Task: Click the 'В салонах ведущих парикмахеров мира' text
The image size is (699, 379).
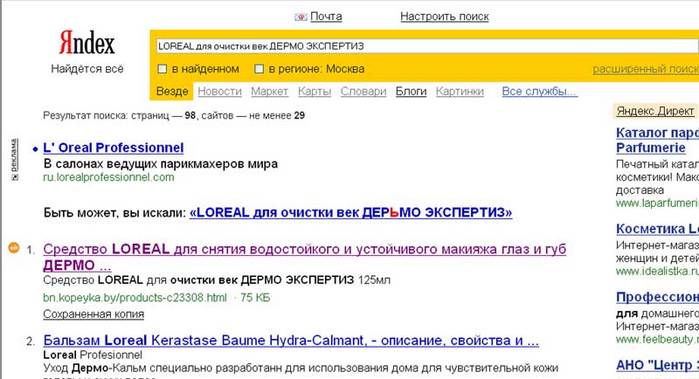Action: coord(160,164)
